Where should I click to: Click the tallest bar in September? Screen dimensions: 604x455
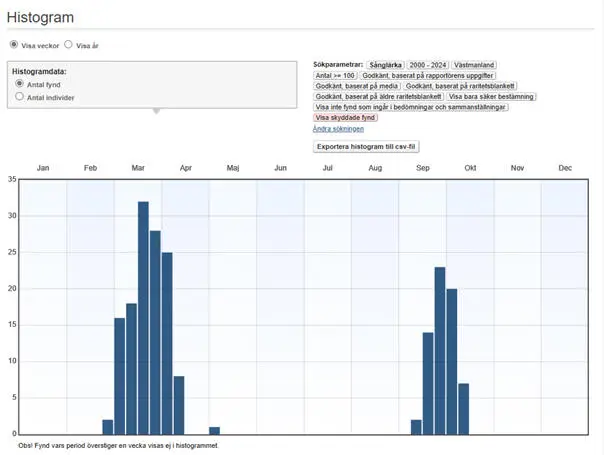(439, 350)
